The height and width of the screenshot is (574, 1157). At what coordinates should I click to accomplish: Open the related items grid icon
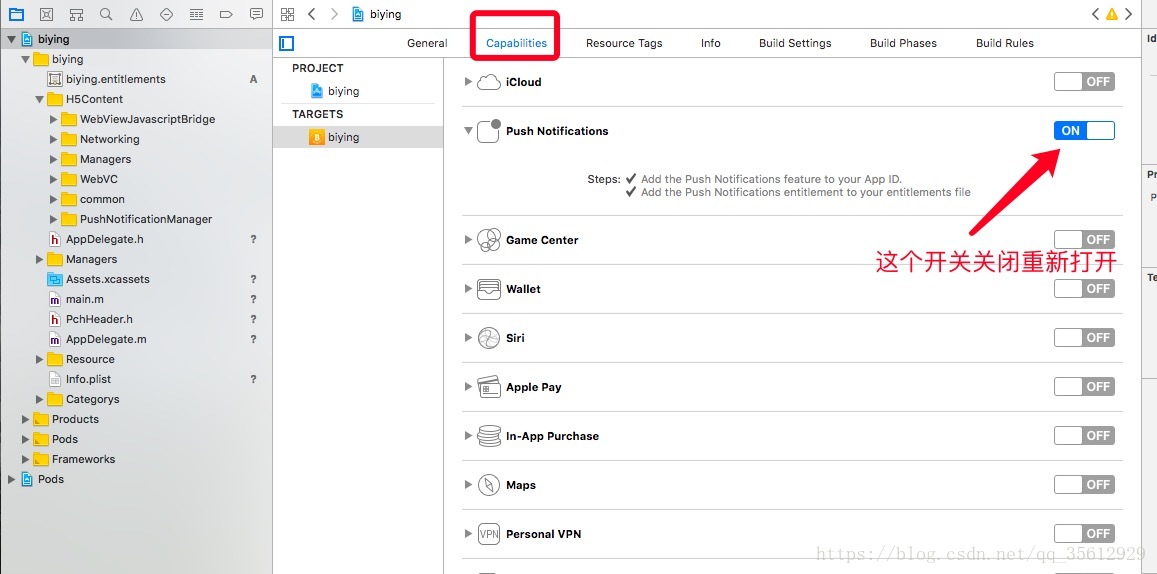tap(288, 14)
